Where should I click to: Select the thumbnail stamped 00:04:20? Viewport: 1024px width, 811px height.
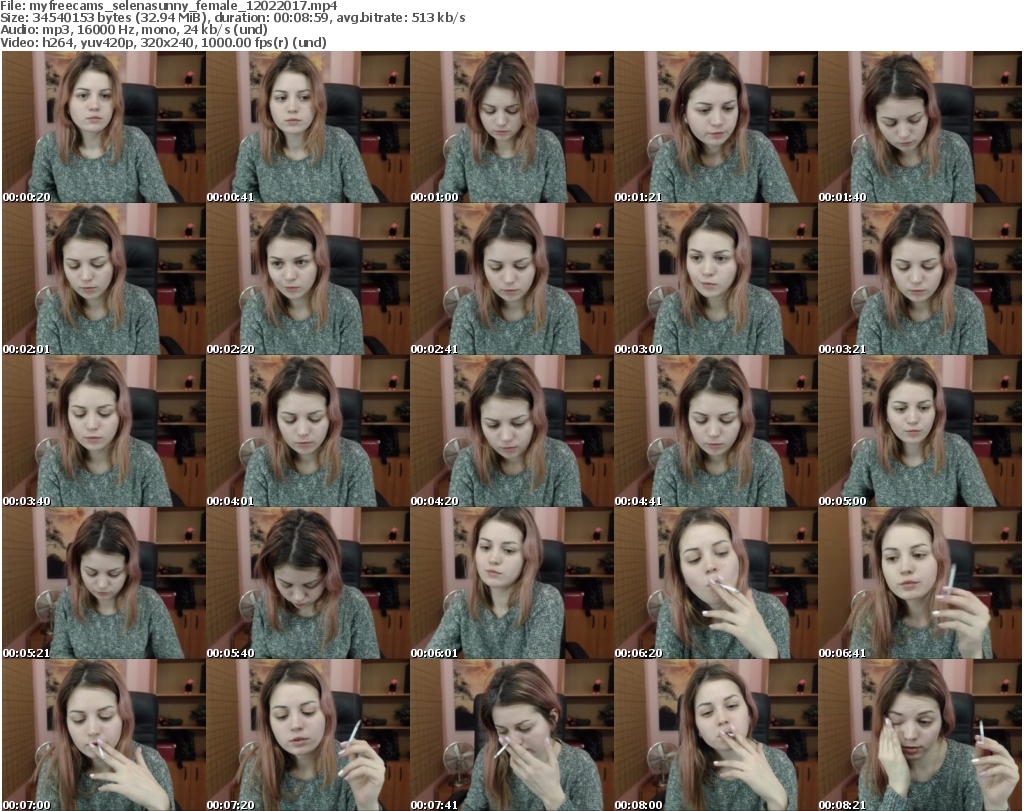[511, 432]
